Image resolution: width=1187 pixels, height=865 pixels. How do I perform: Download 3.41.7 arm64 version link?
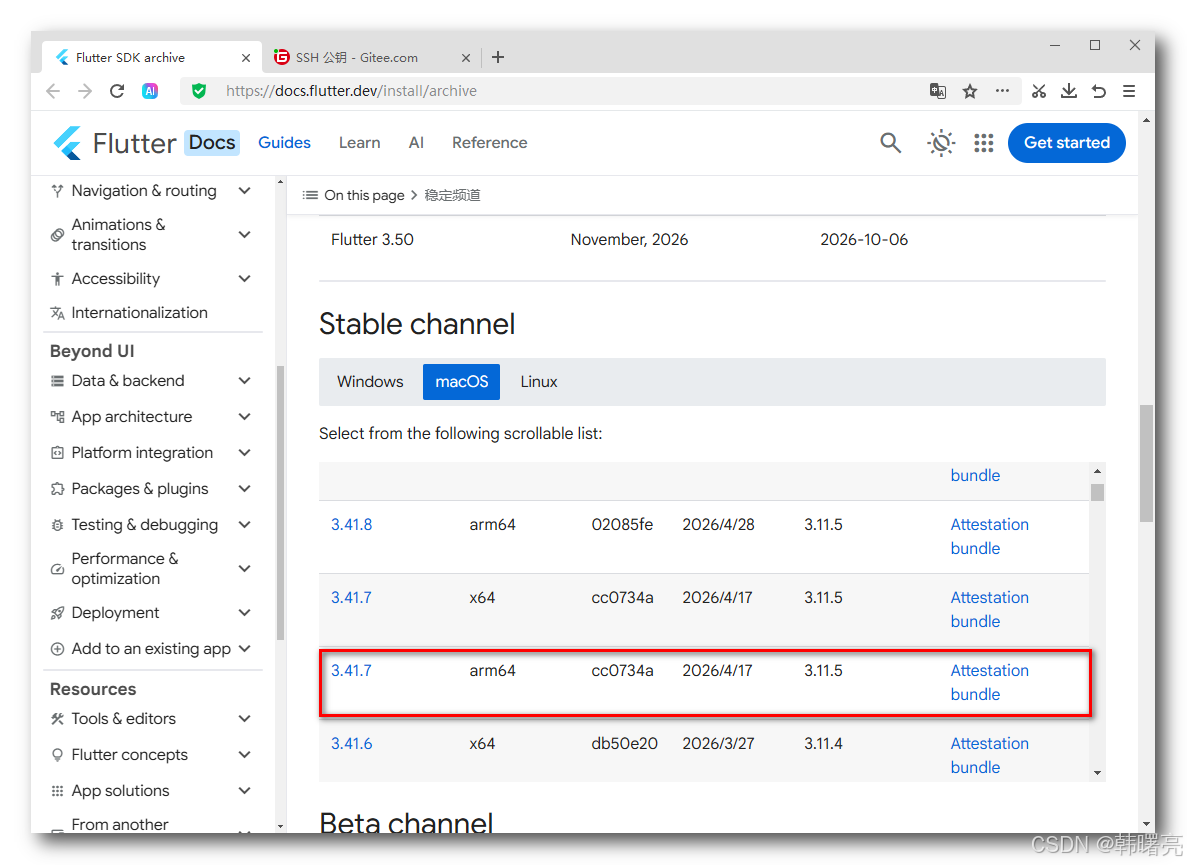tap(351, 671)
